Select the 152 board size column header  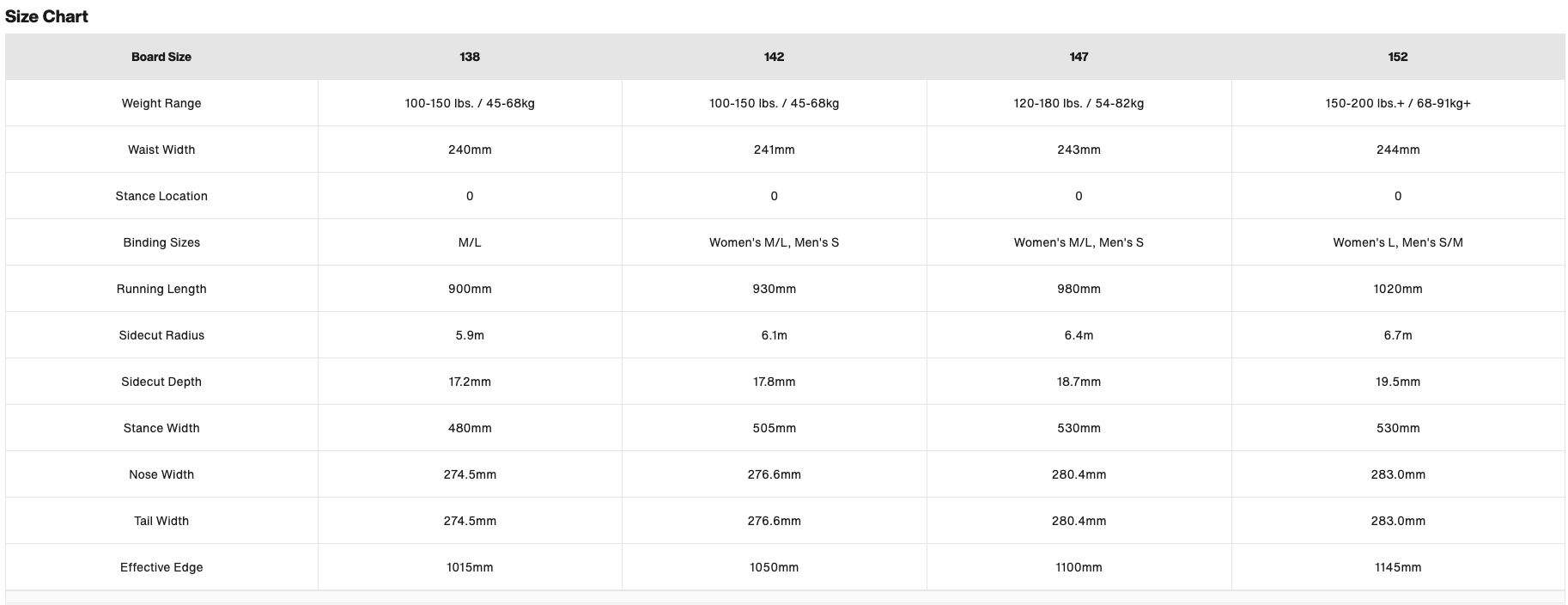(1398, 57)
